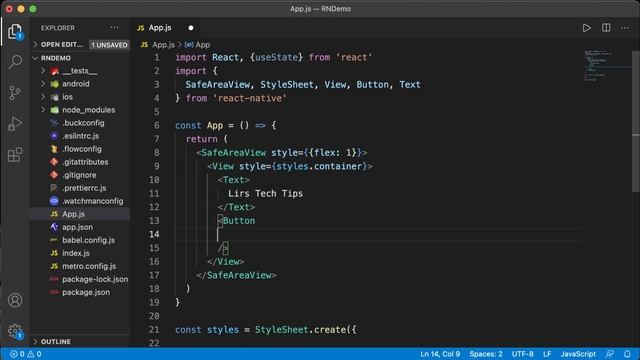The image size is (640, 360).
Task: Change JavaScript language mode
Action: coord(578,354)
